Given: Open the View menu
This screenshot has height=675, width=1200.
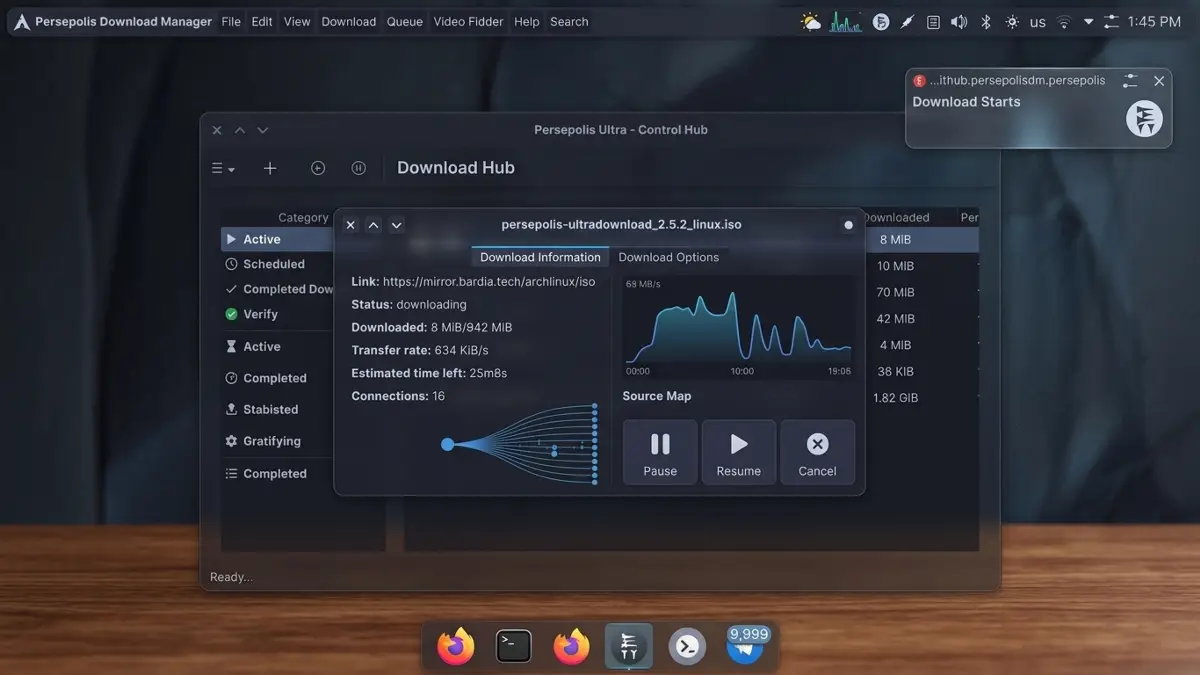Looking at the screenshot, I should (x=297, y=21).
